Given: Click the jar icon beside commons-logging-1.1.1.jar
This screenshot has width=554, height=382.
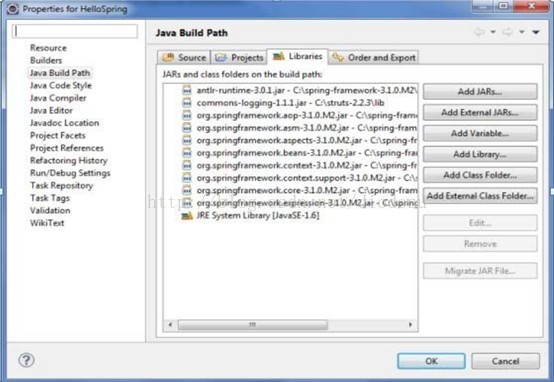Looking at the screenshot, I should (x=187, y=103).
